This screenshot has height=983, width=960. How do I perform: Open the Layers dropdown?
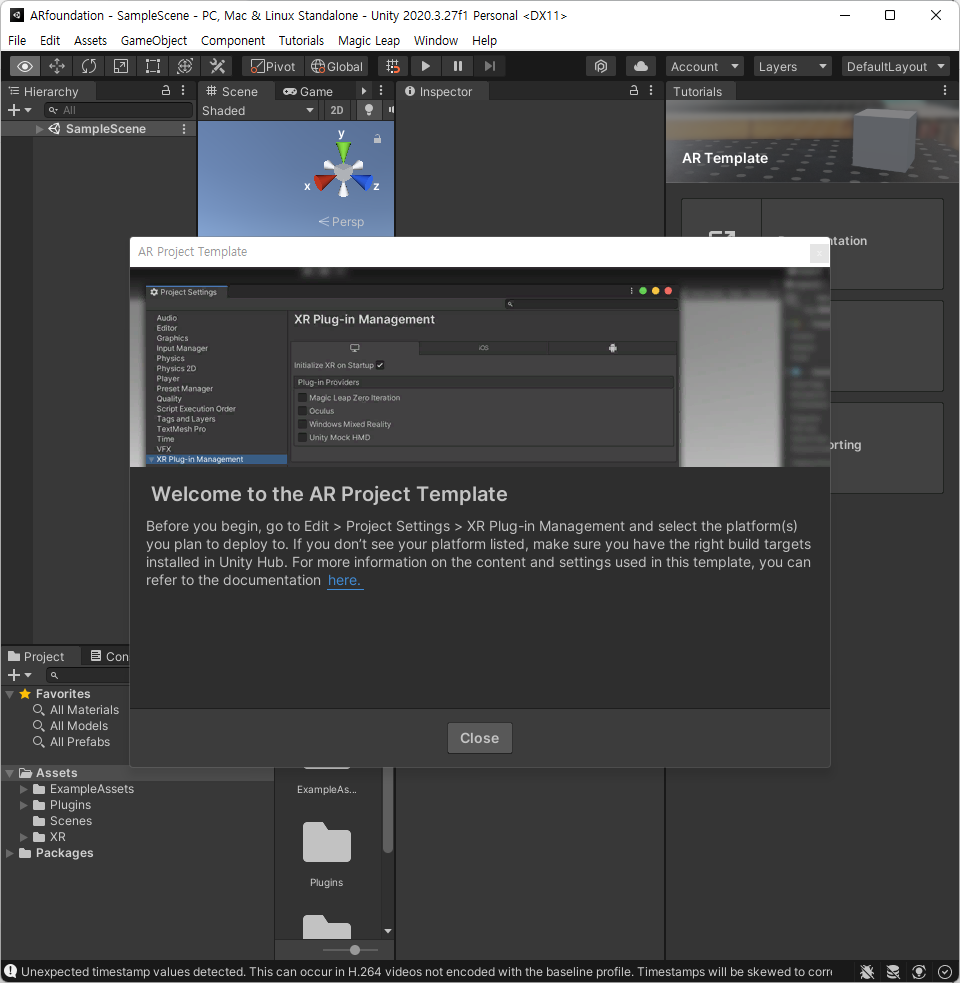(x=793, y=66)
